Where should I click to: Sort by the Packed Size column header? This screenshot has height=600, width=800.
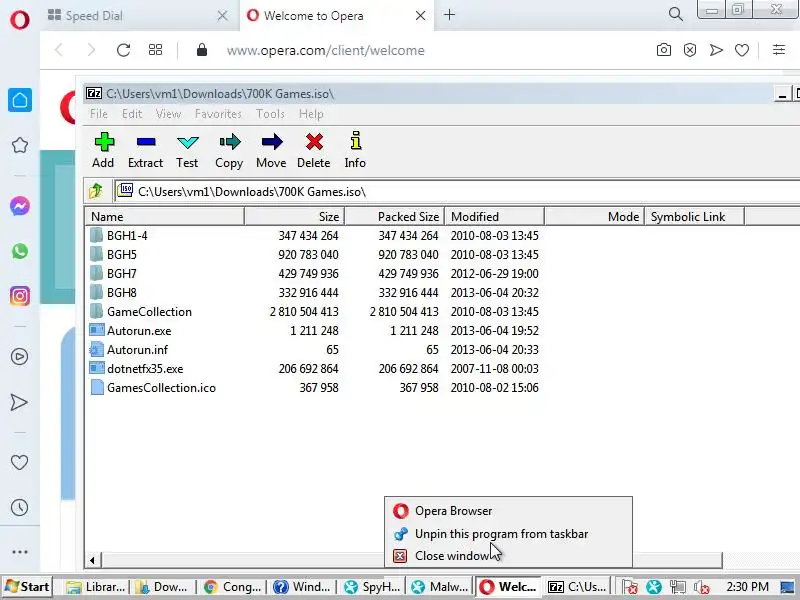pyautogui.click(x=394, y=216)
